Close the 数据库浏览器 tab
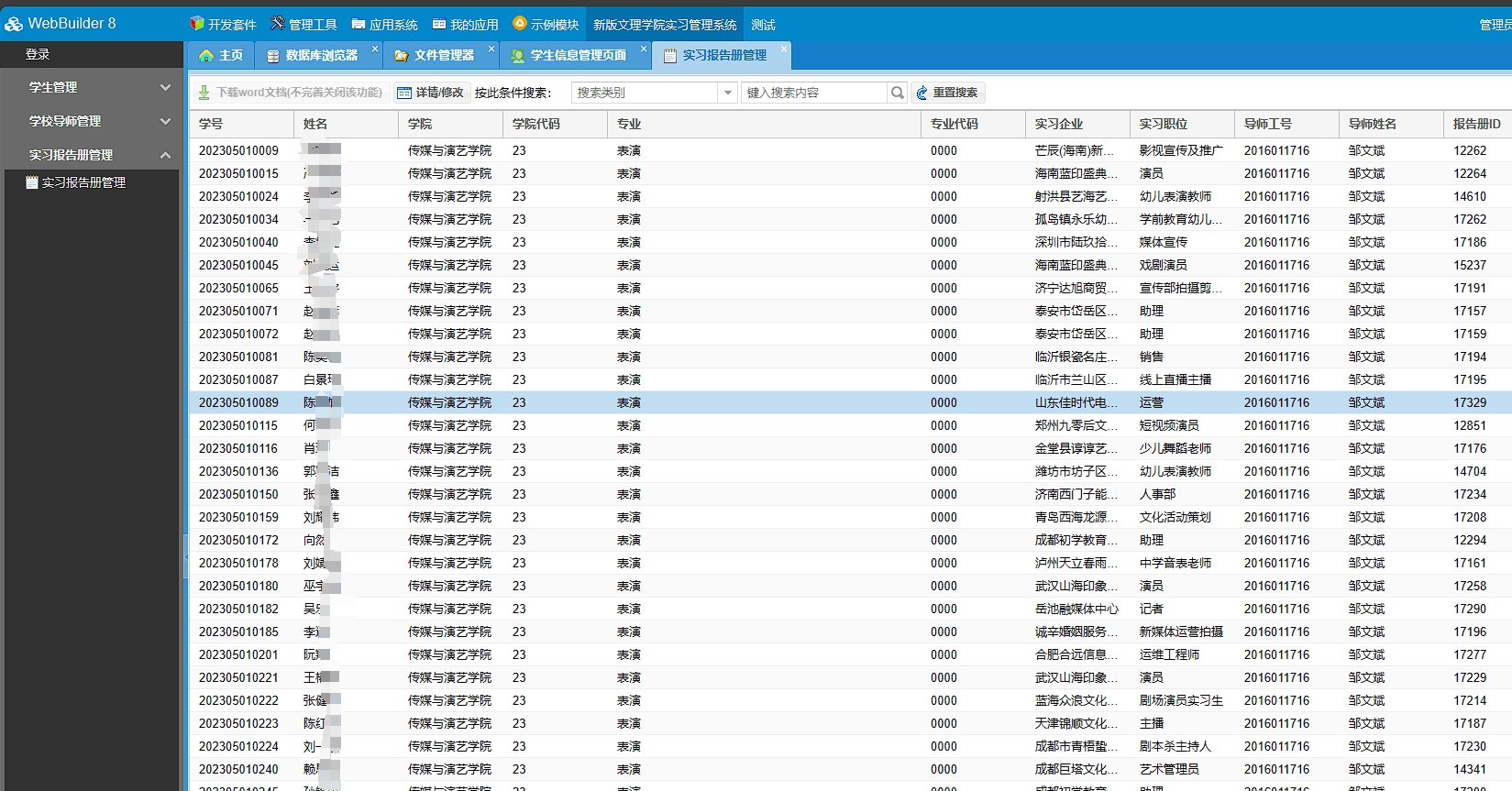This screenshot has width=1512, height=791. click(374, 49)
